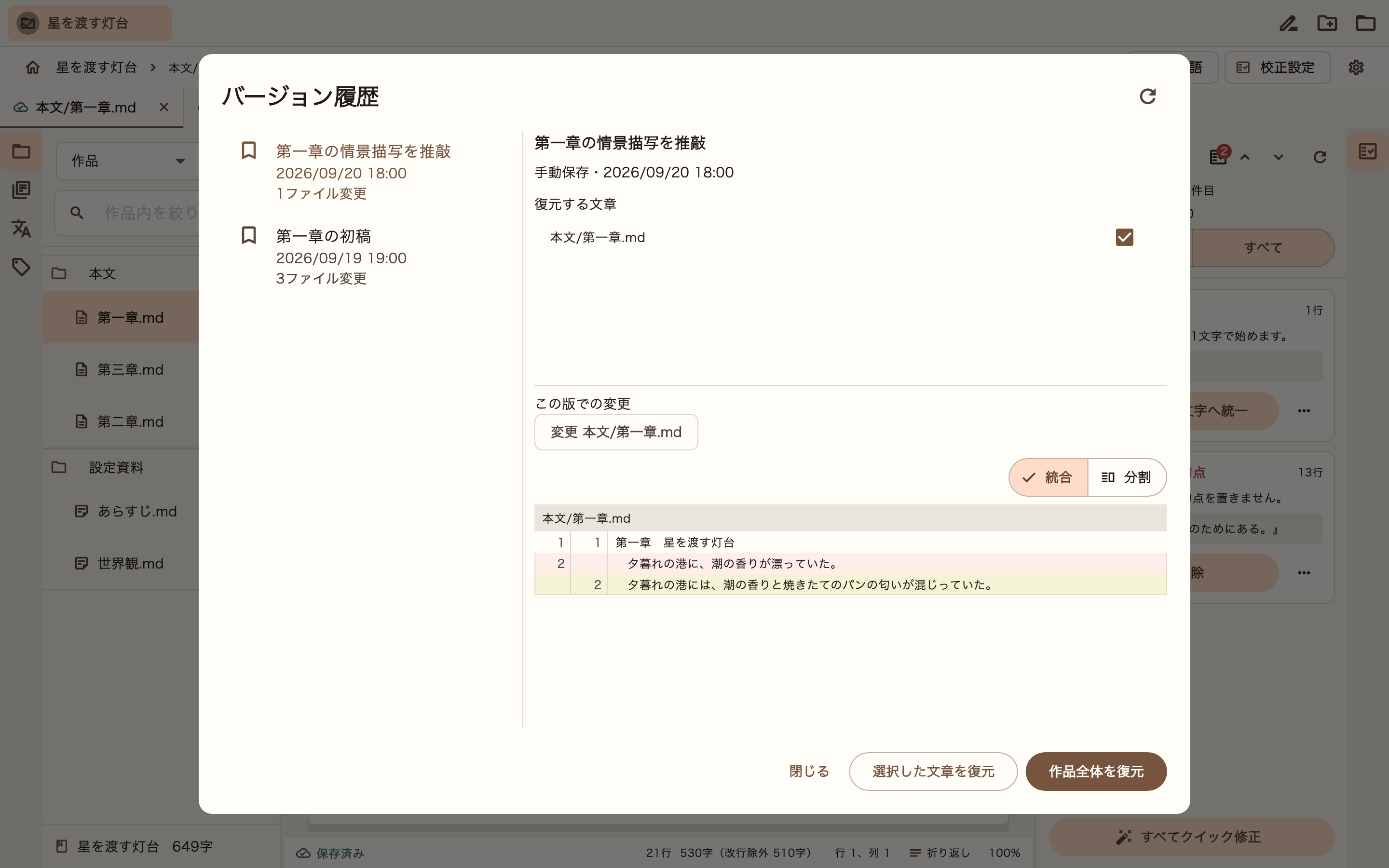The width and height of the screenshot is (1389, 868).
Task: Click bookmark icon of 第一章の初稿
Action: point(248,235)
